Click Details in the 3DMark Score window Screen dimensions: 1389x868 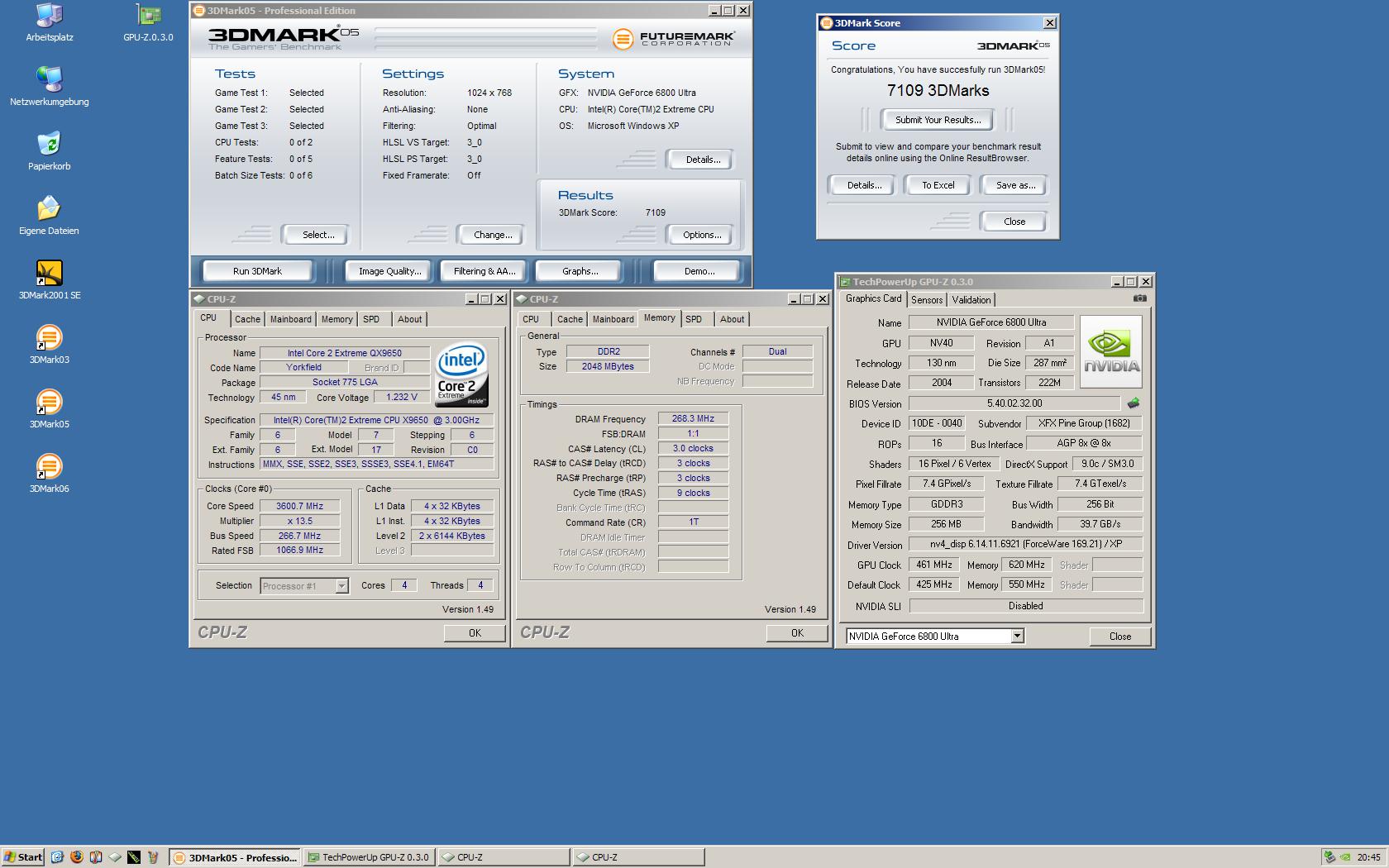(864, 185)
